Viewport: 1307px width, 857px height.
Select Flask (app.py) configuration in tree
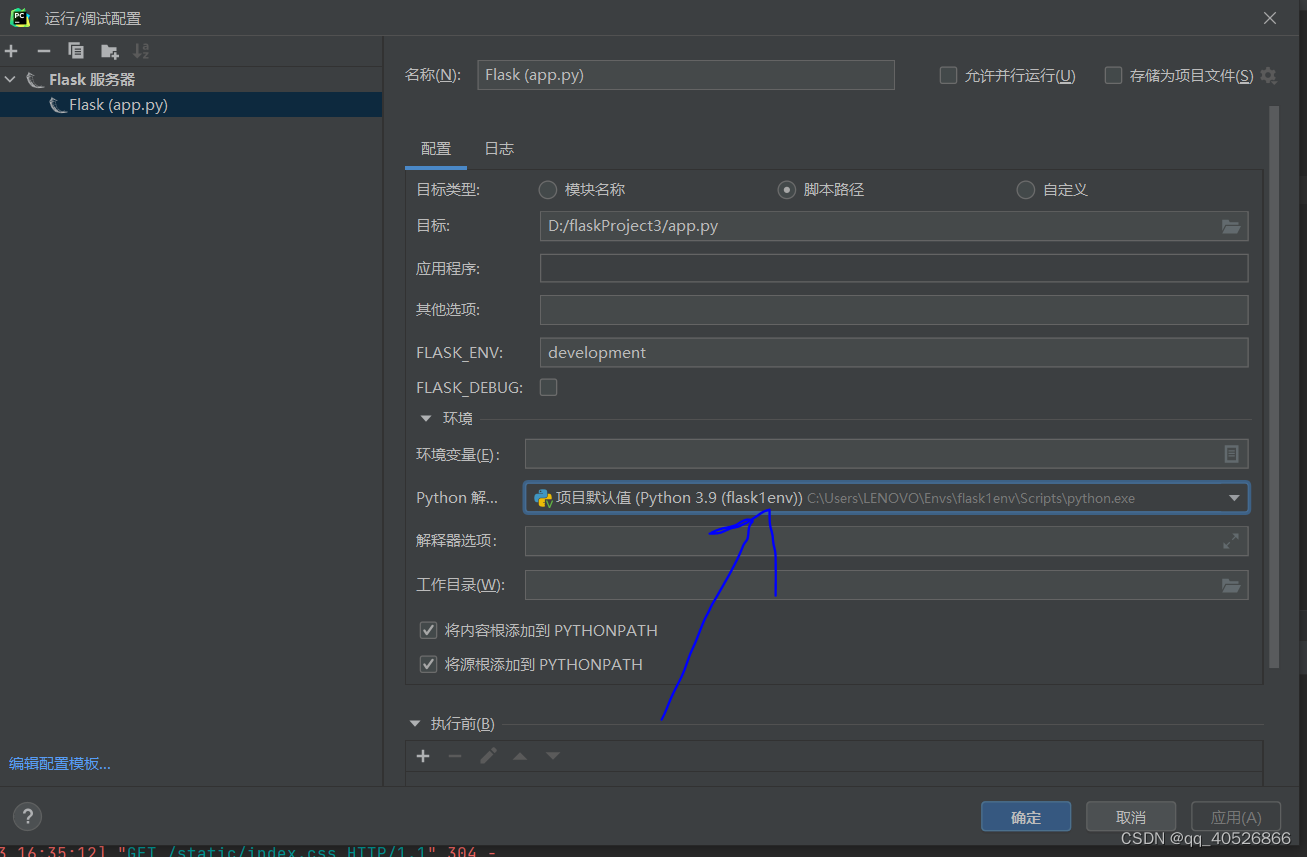[191, 105]
